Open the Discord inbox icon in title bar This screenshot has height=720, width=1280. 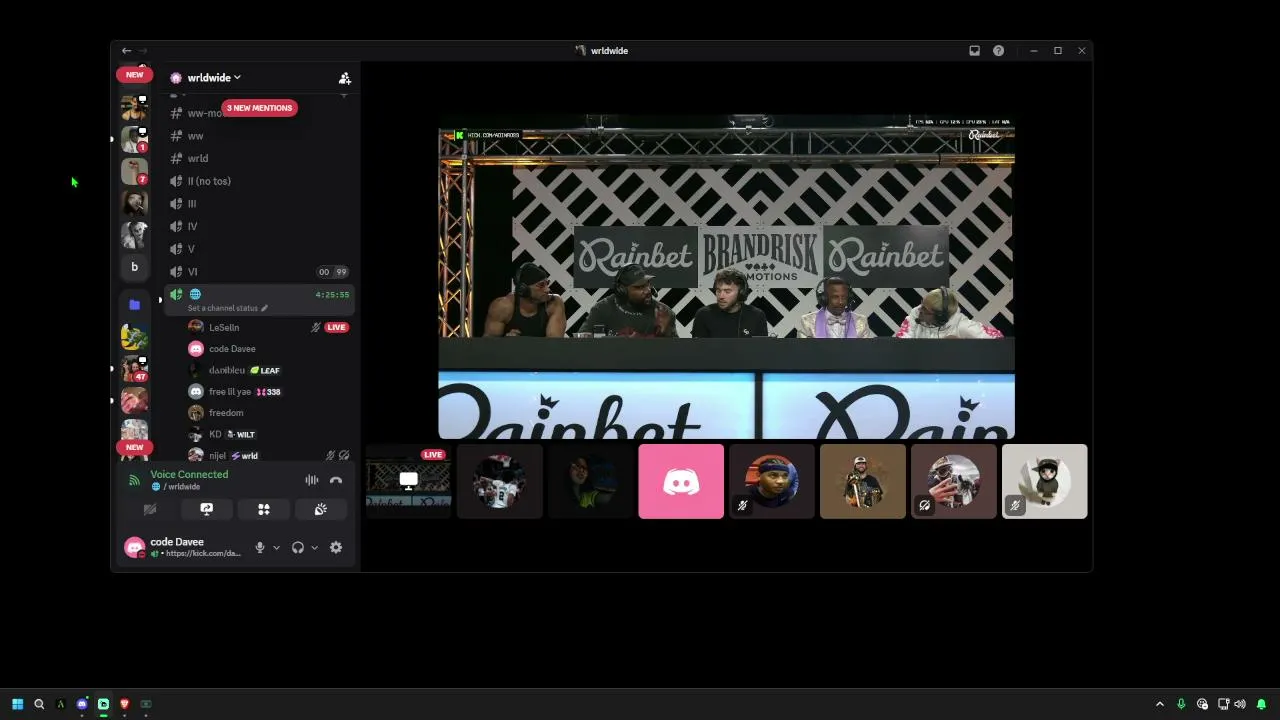click(x=974, y=51)
